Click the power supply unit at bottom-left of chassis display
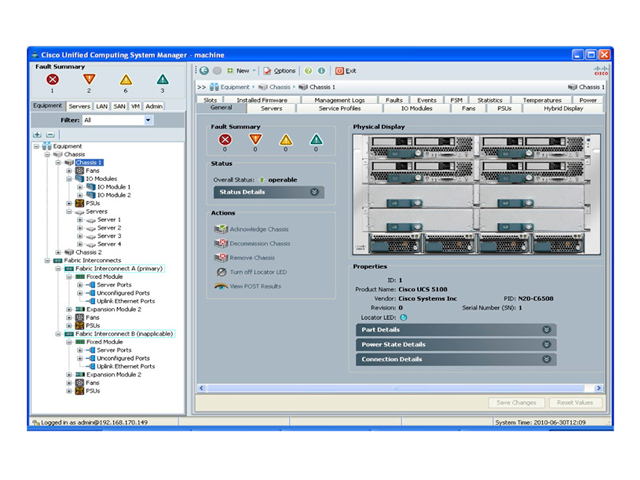Screen dimensions: 640x480 395,244
